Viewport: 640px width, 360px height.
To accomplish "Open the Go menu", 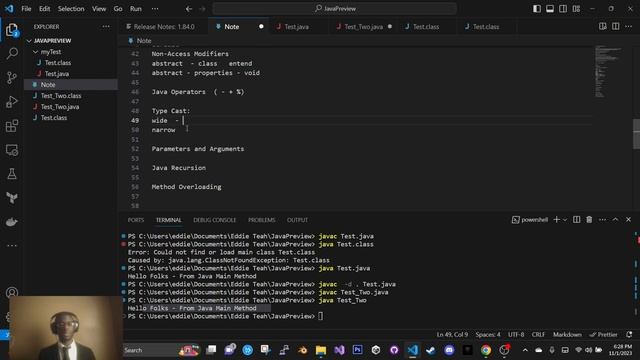I will pyautogui.click(x=118, y=9).
